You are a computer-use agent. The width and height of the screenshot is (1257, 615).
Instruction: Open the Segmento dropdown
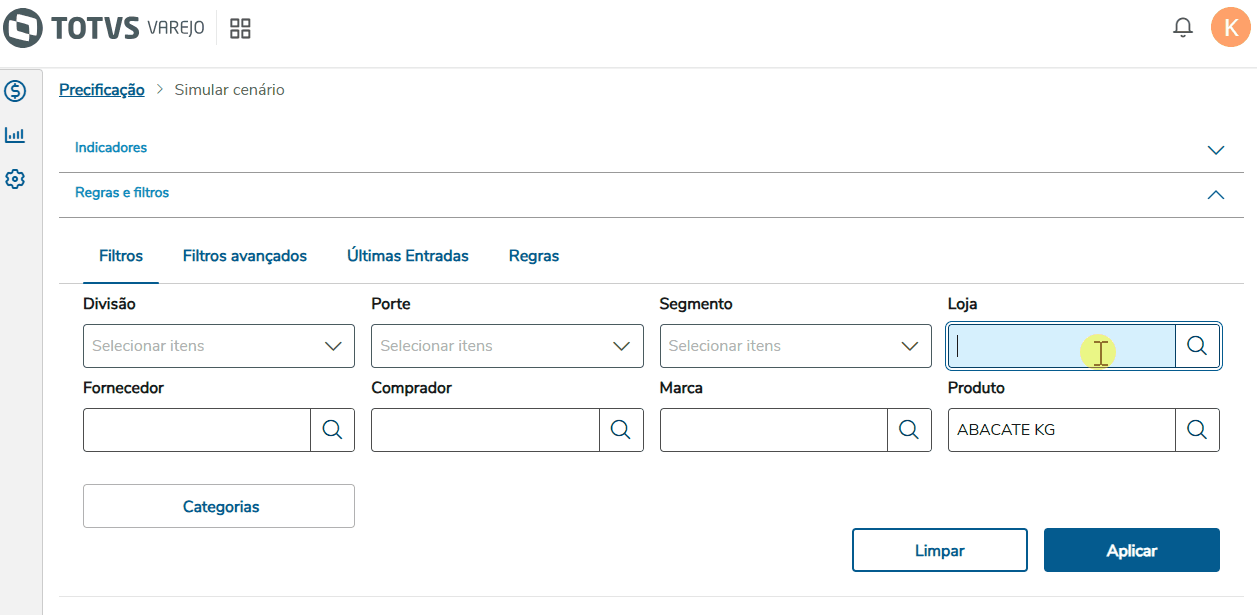pos(795,346)
